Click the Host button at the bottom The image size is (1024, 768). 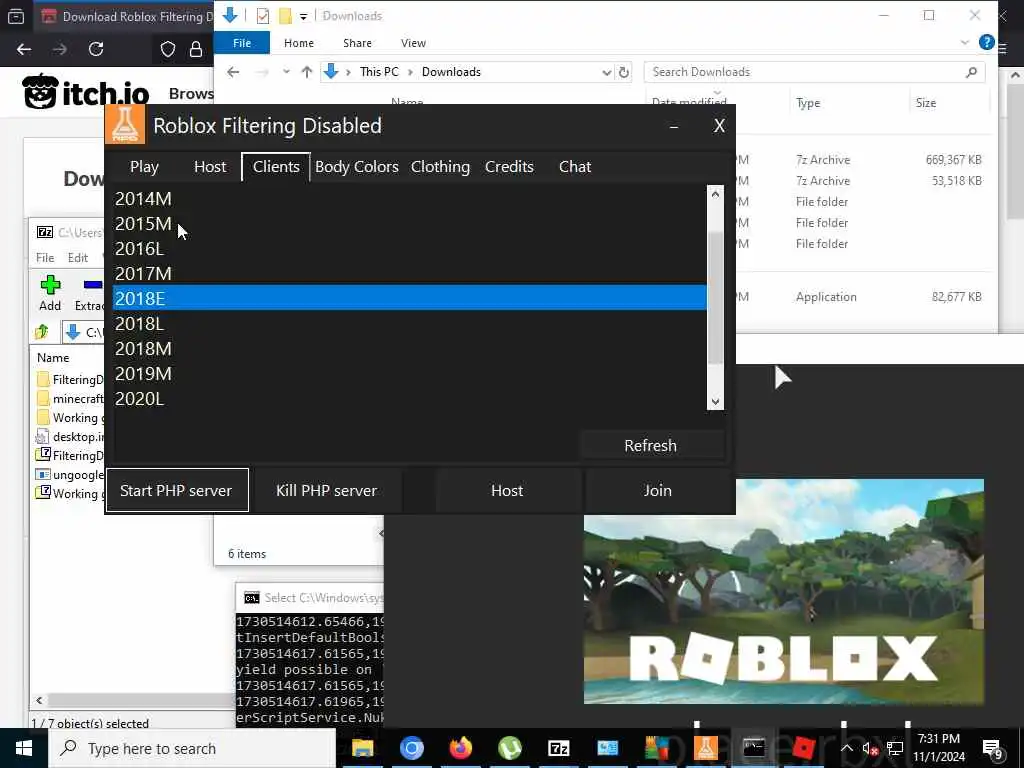(507, 490)
